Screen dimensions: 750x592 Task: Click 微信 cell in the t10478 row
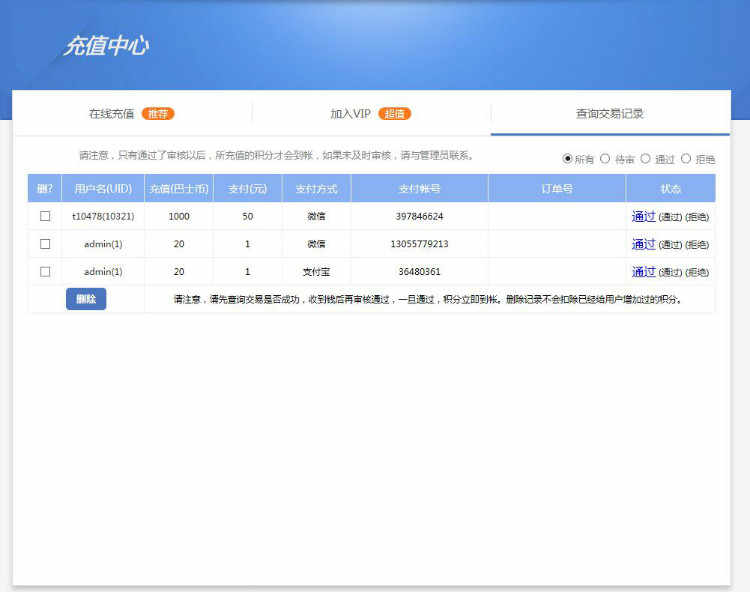(317, 216)
